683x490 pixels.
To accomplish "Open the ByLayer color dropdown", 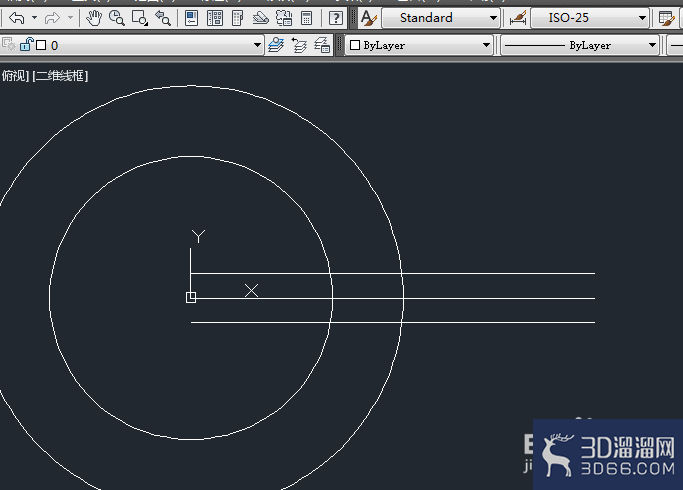I will point(419,45).
